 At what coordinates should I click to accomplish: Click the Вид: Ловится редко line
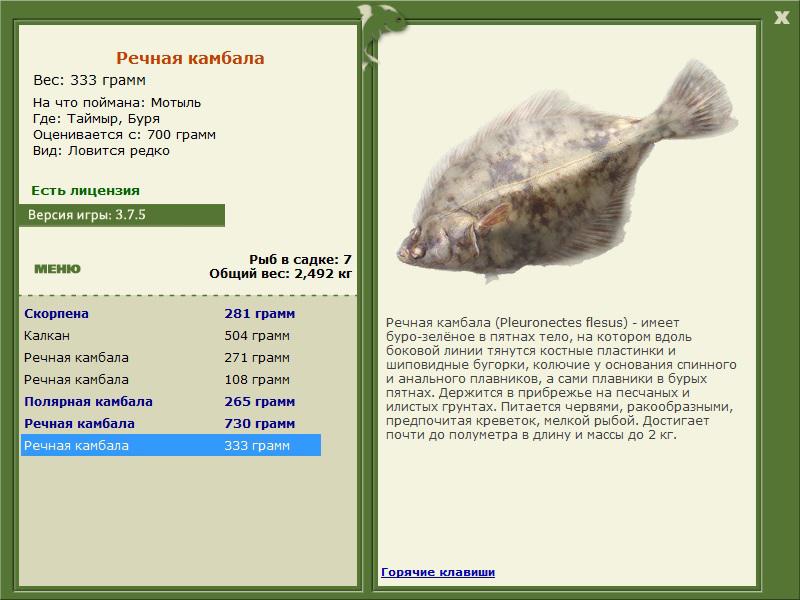(x=101, y=151)
